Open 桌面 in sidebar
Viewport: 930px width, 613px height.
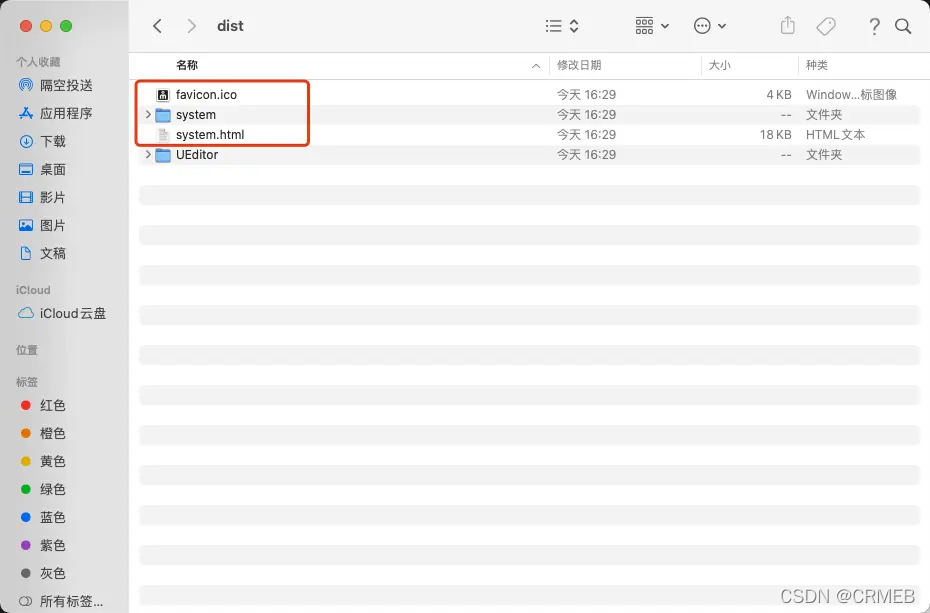coord(43,170)
